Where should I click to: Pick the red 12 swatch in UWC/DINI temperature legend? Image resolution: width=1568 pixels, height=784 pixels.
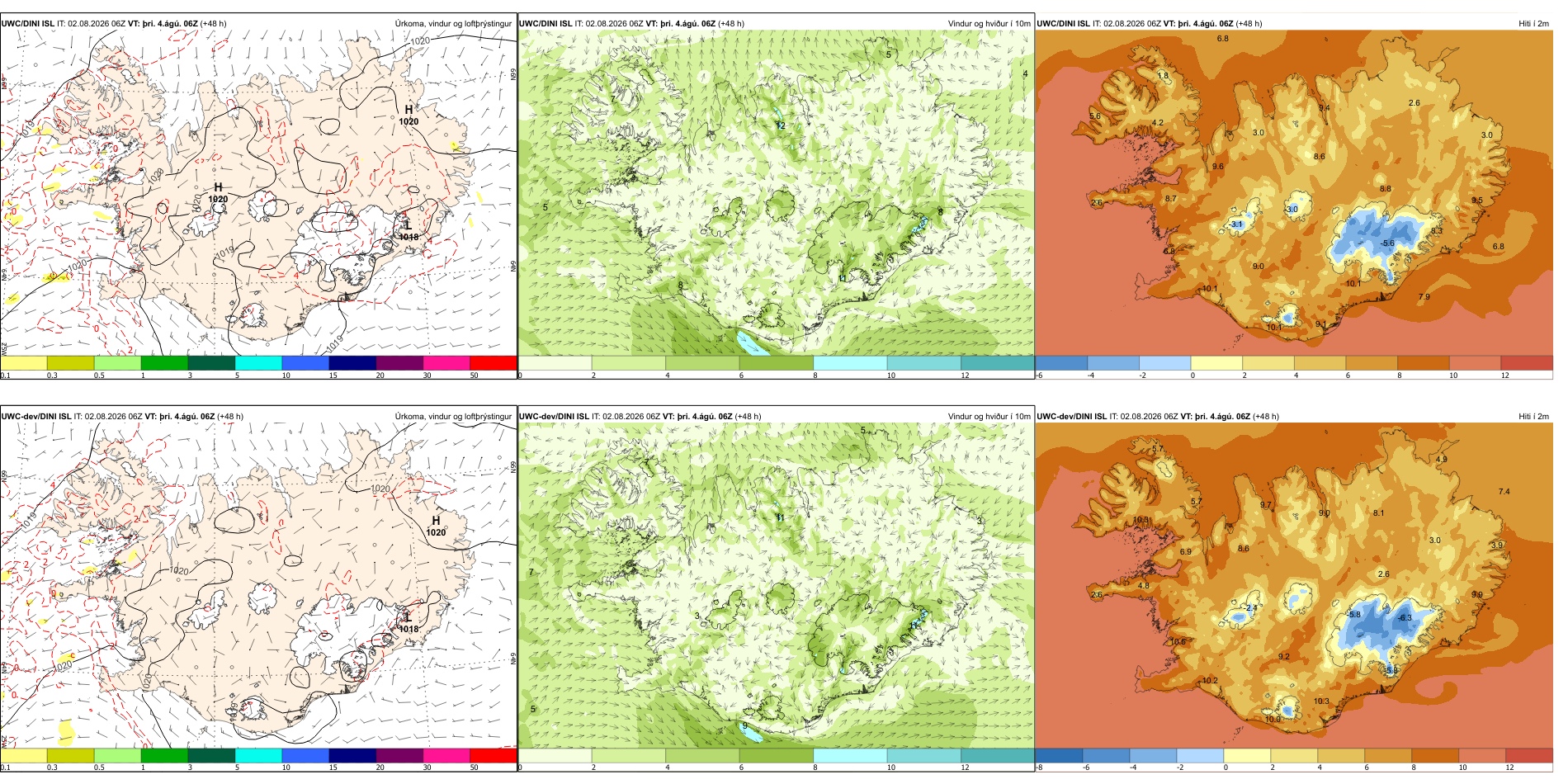(1526, 362)
